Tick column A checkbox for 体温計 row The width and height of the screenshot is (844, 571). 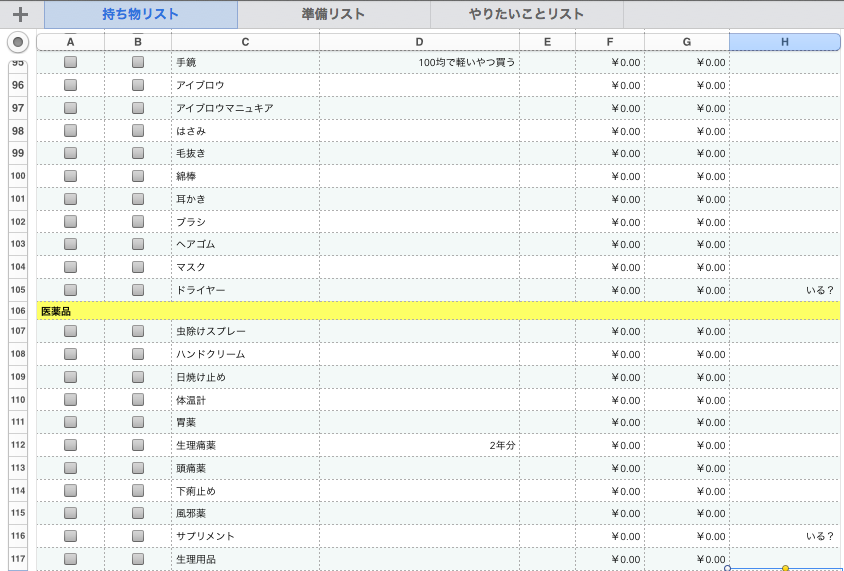pyautogui.click(x=70, y=400)
